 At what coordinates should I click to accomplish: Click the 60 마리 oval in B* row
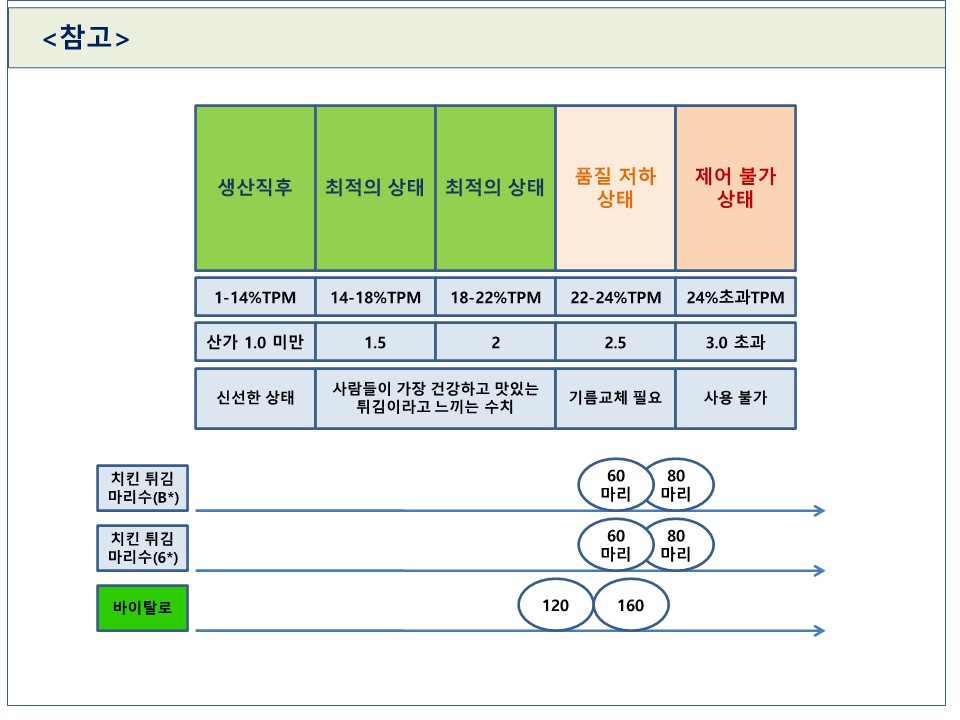point(615,484)
